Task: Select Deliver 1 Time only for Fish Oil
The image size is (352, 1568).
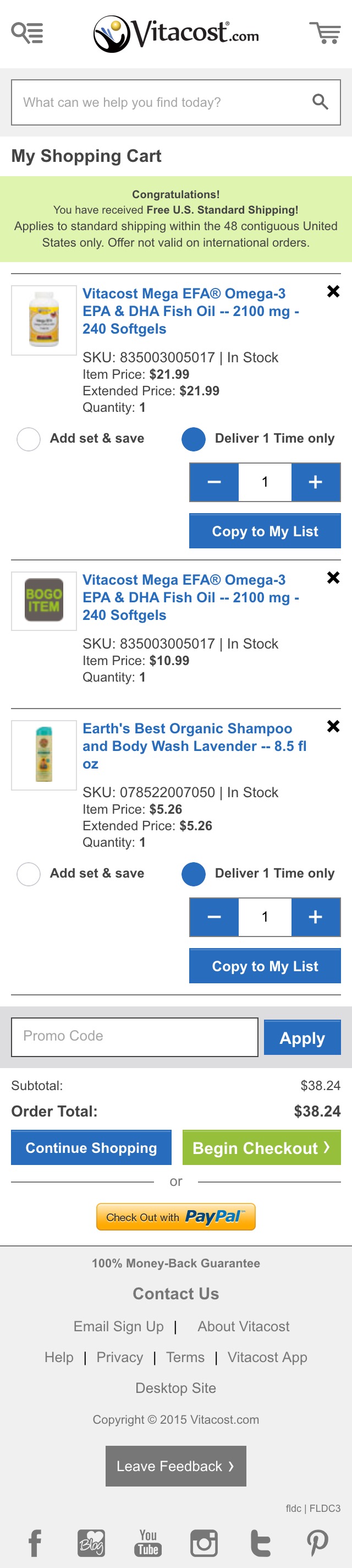Action: tap(194, 439)
